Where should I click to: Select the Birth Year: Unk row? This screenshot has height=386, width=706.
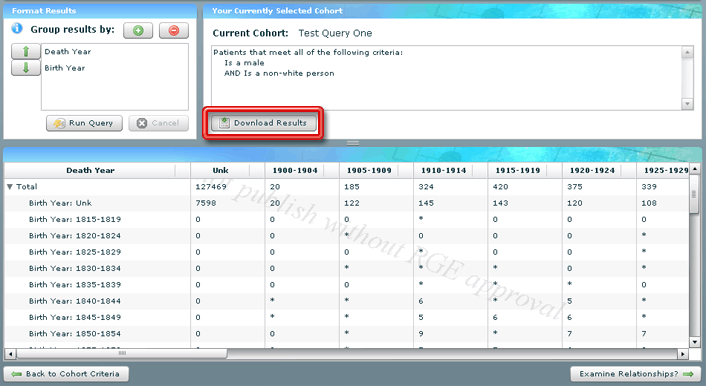(347, 203)
